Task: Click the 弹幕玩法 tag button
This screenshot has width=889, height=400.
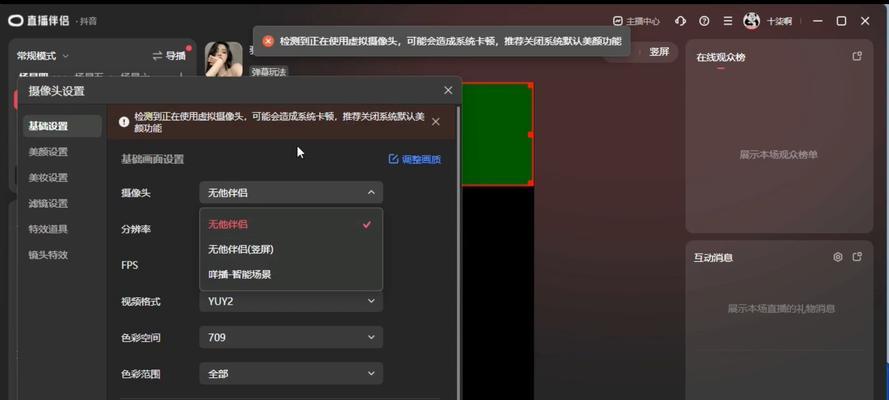Action: pos(269,72)
